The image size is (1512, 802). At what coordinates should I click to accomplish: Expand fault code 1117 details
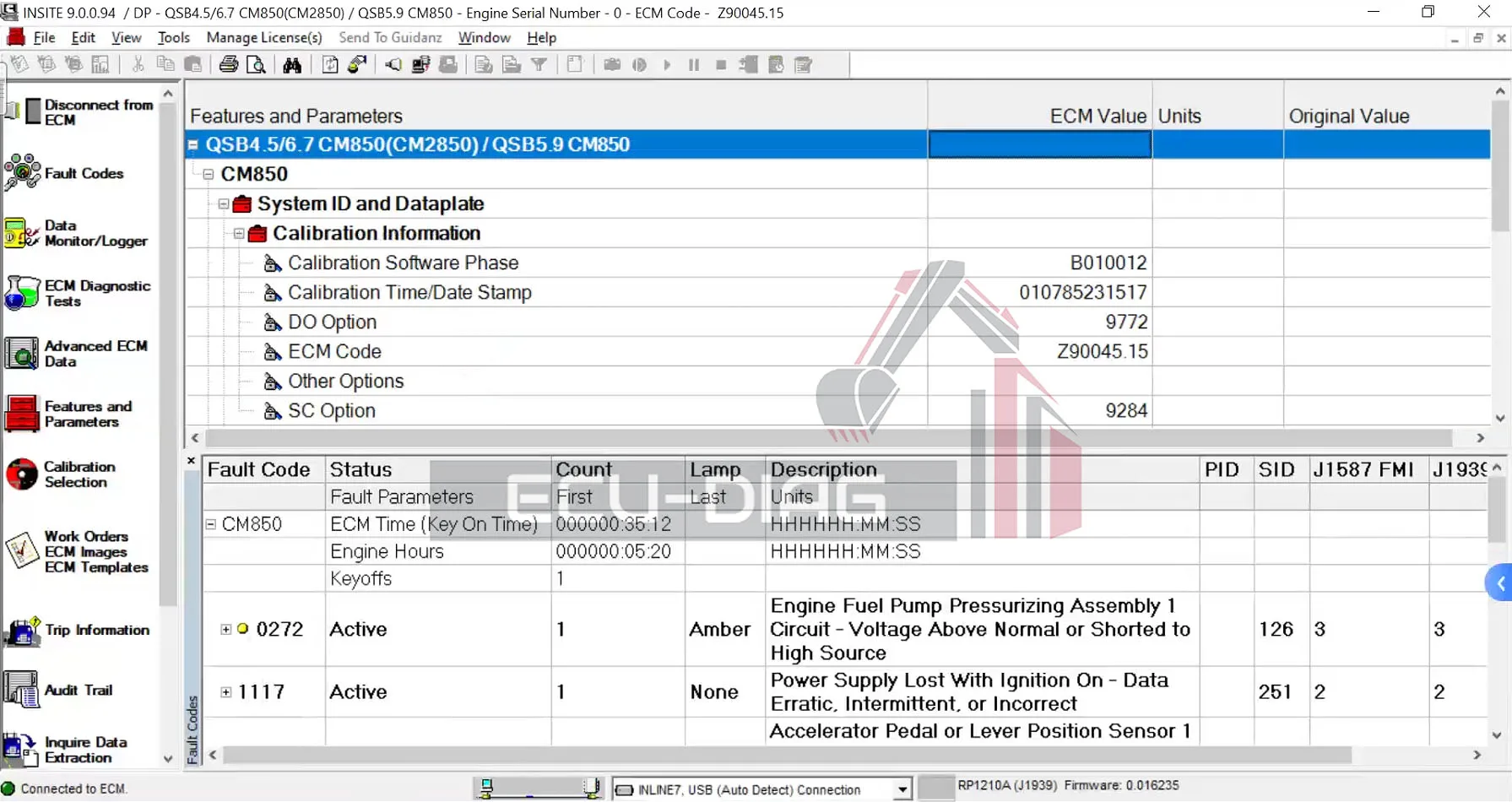click(226, 692)
